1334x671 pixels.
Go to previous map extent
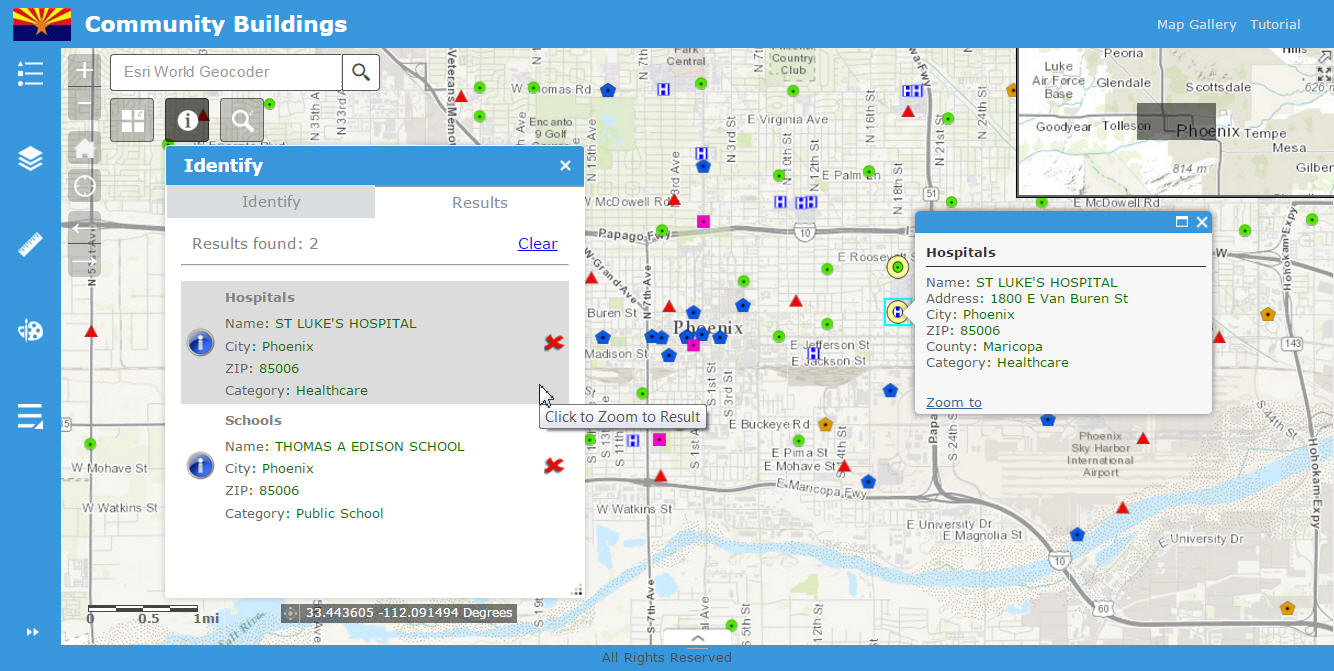pos(85,227)
